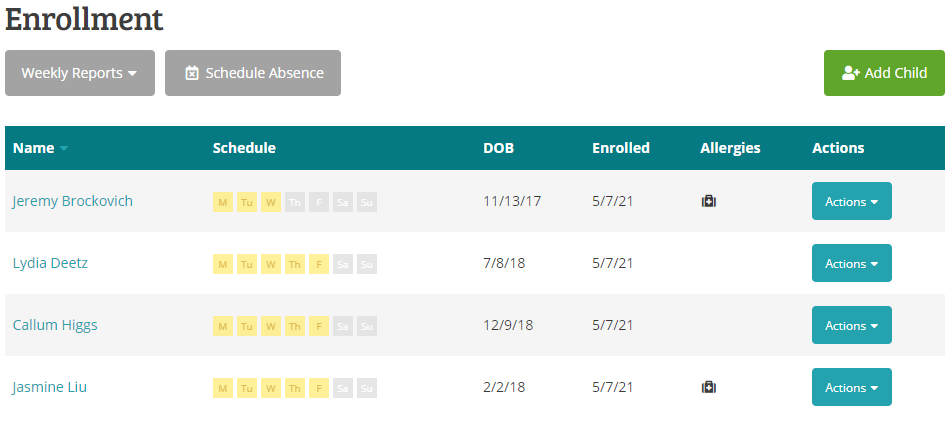The width and height of the screenshot is (951, 433).
Task: Click Jasmine Liu's allergy medical kit icon
Action: (x=709, y=387)
